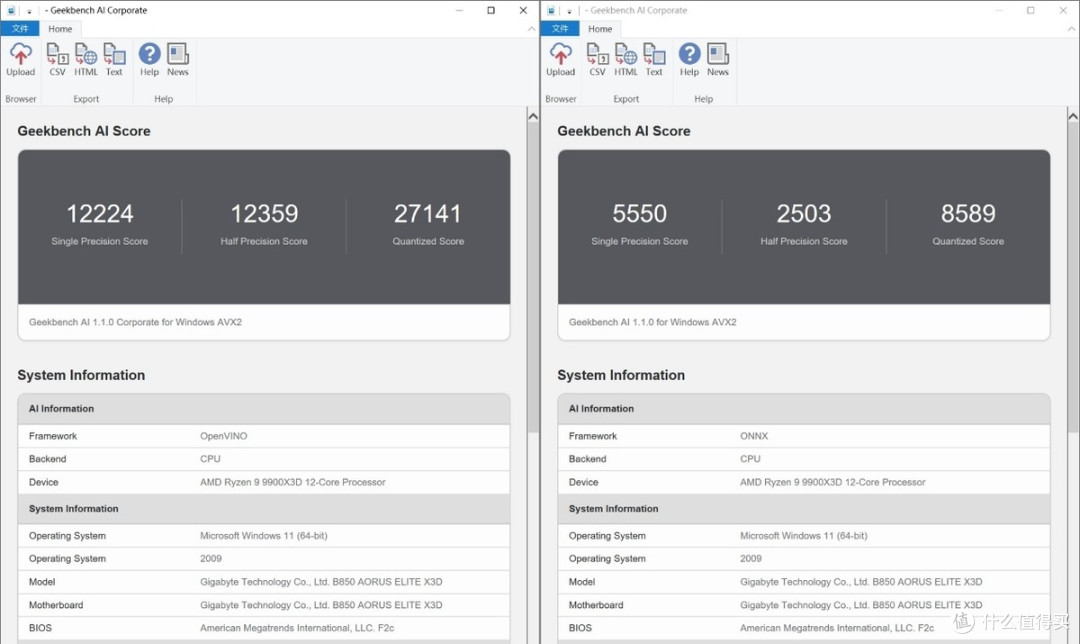Click Device value in the right window
1080x644 pixels.
tap(833, 482)
